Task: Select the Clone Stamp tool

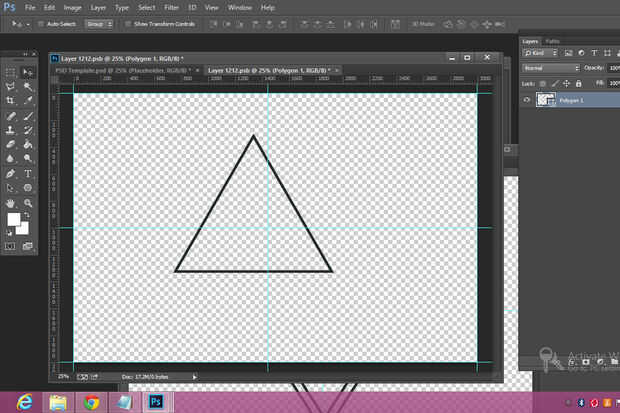Action: 10,130
